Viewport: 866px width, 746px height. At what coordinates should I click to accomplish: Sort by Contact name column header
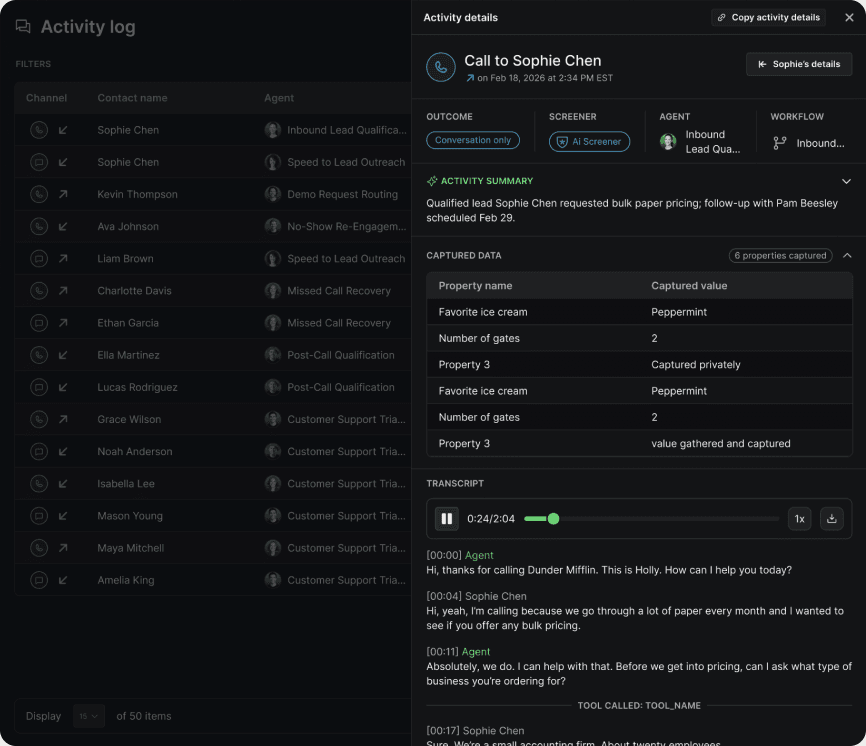pyautogui.click(x=132, y=98)
